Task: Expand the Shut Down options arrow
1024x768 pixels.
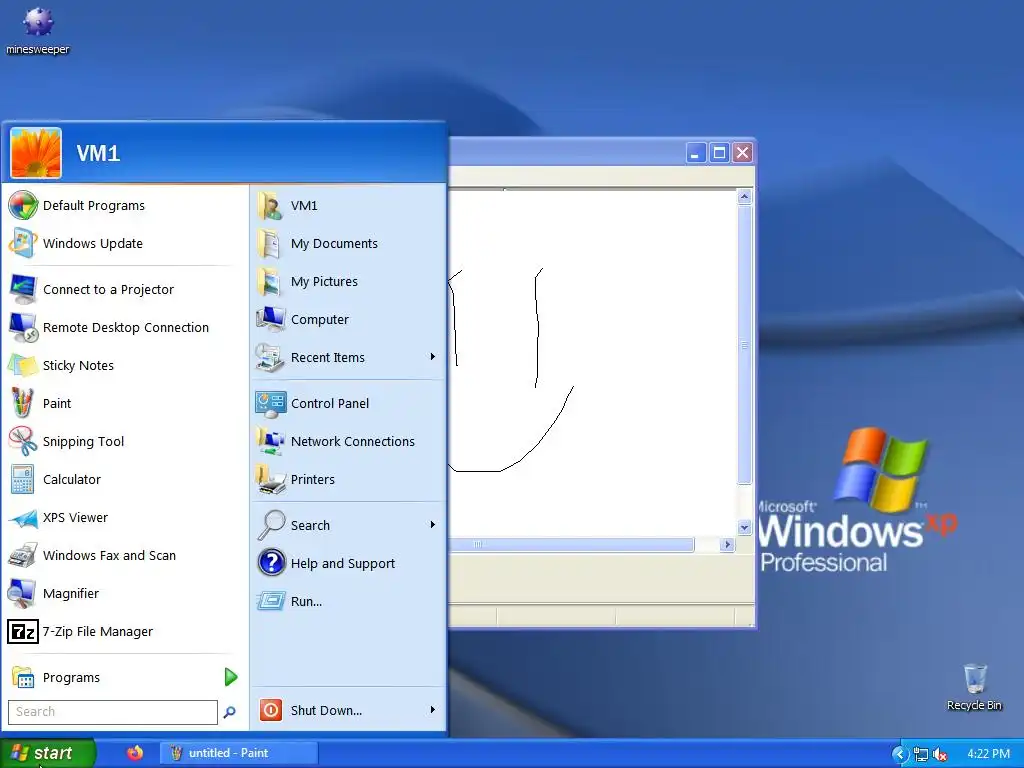Action: [x=432, y=710]
